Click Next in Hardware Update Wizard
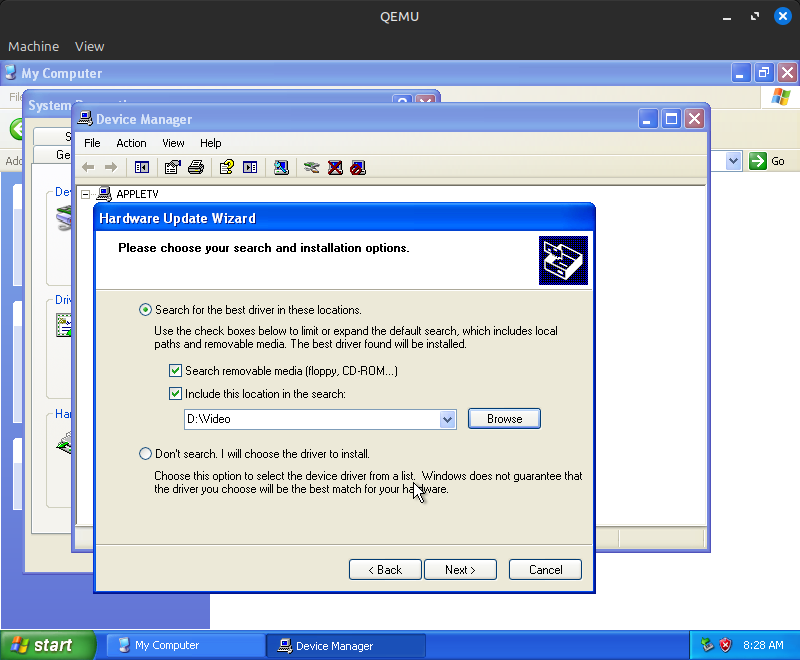 (x=460, y=570)
